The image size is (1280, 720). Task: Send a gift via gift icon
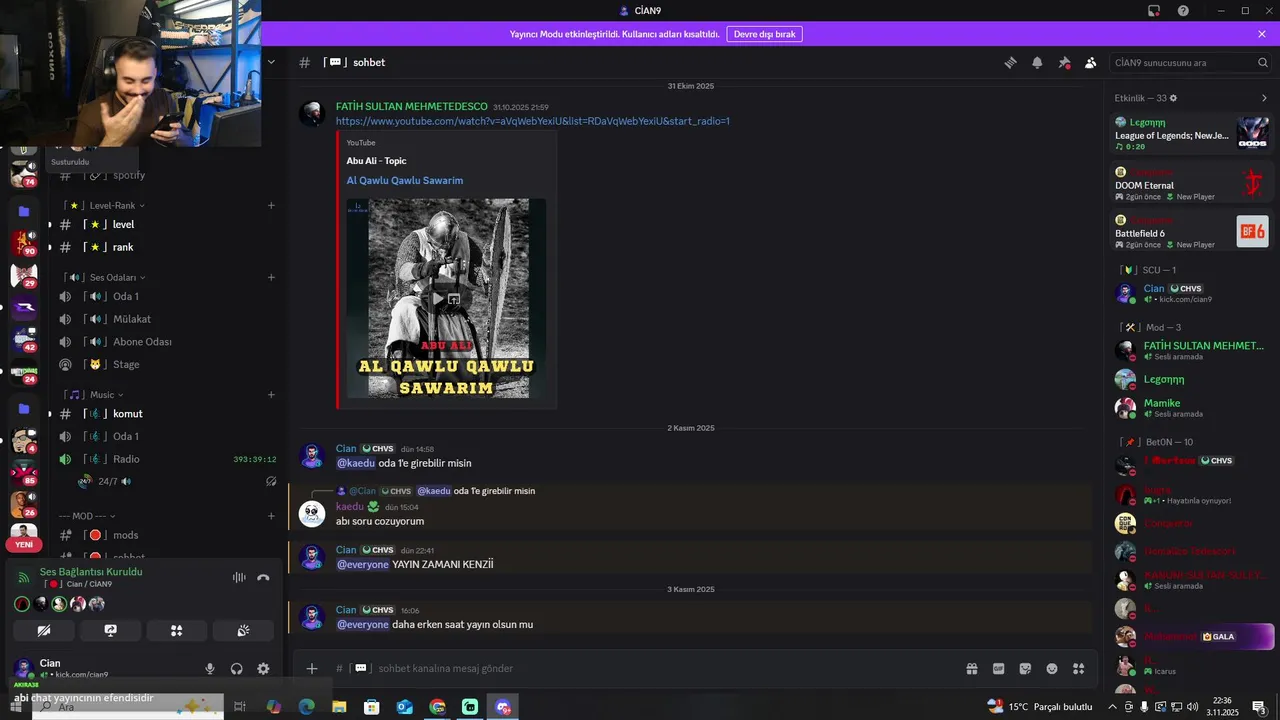pos(971,668)
